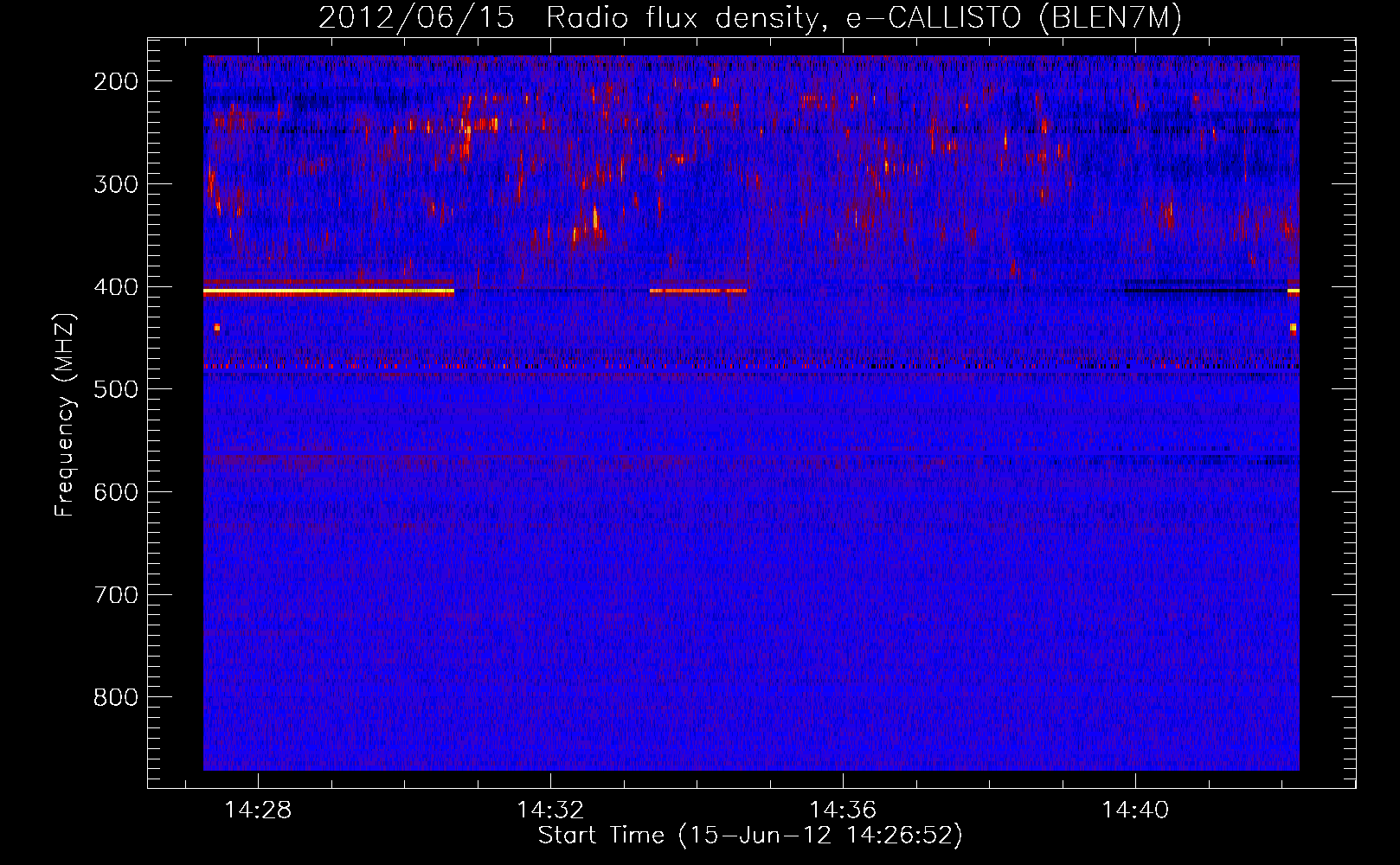The height and width of the screenshot is (865, 1400).
Task: Click the 600 frequency tick label
Action: pyautogui.click(x=116, y=492)
